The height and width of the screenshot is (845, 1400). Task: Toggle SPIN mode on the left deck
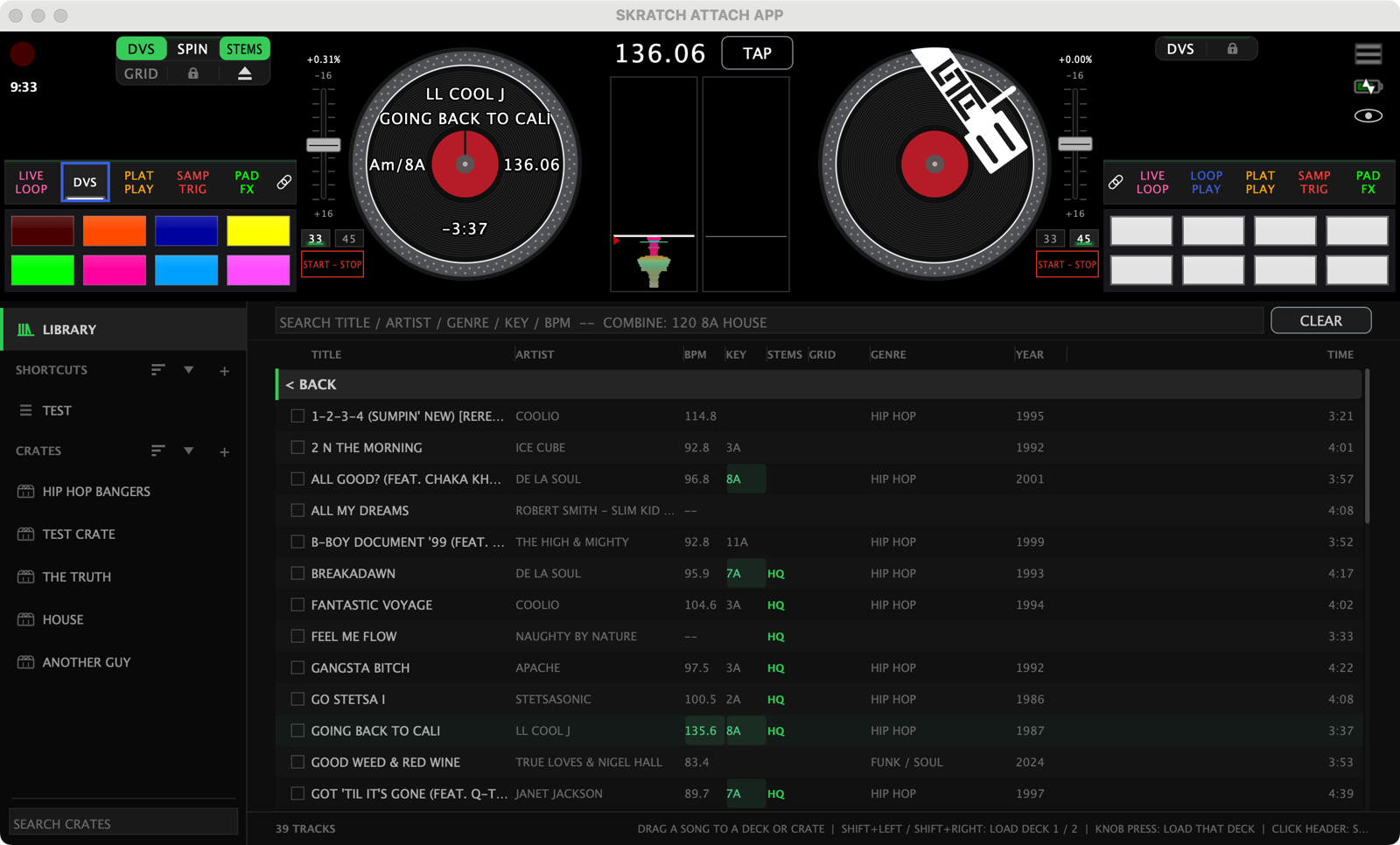(192, 49)
